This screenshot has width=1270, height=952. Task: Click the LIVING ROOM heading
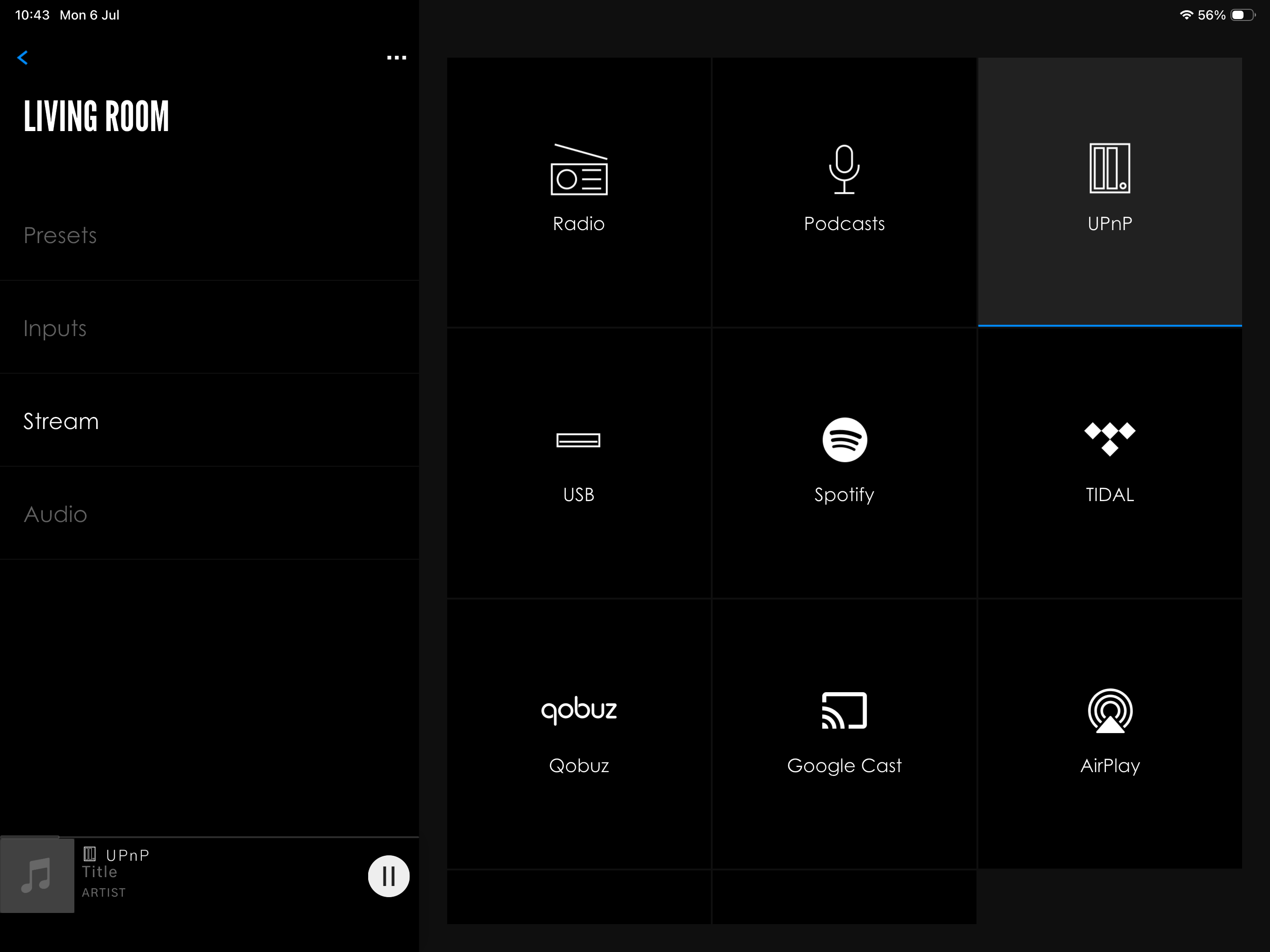pos(96,116)
